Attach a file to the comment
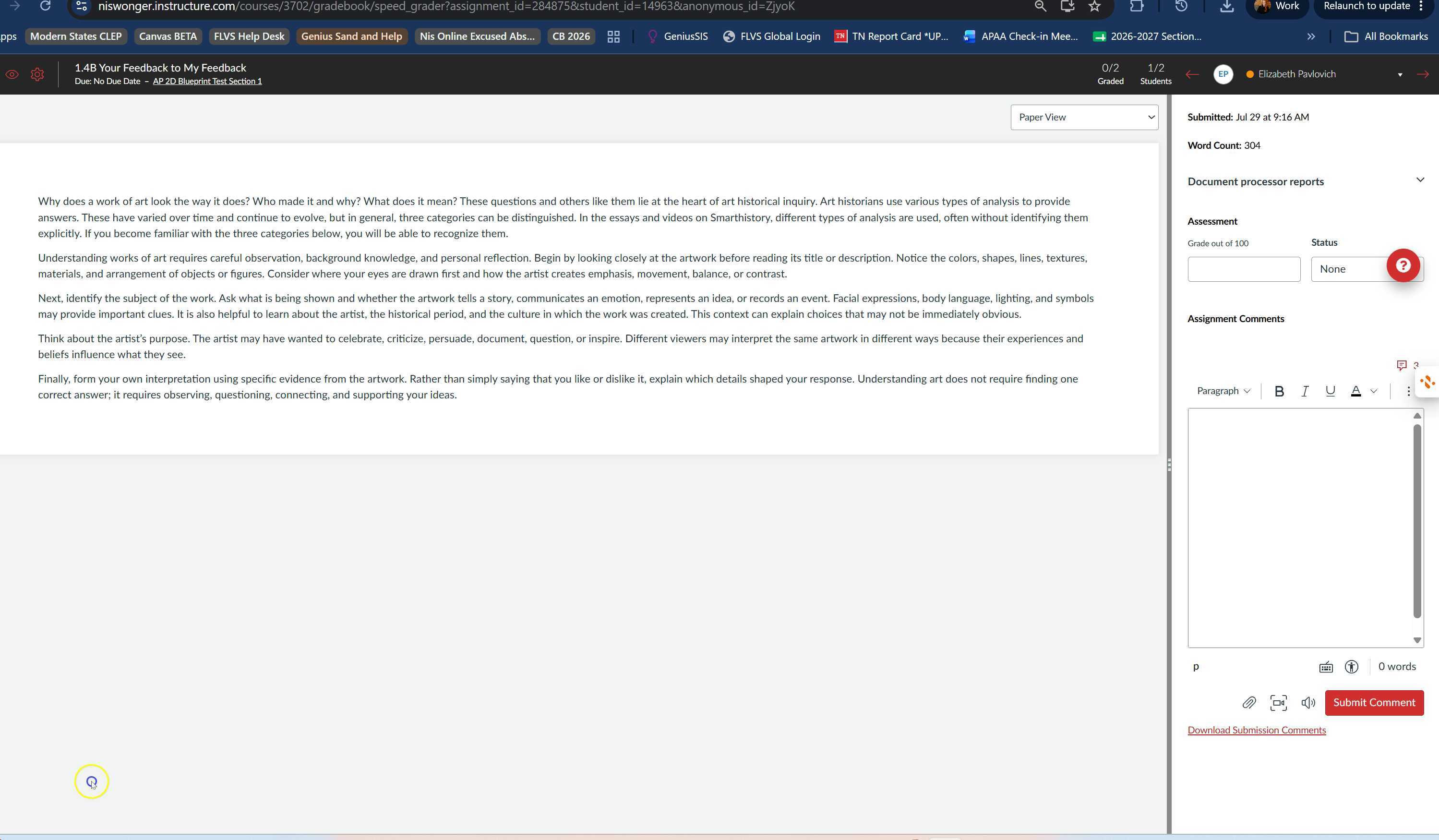The image size is (1439, 840). click(x=1249, y=703)
